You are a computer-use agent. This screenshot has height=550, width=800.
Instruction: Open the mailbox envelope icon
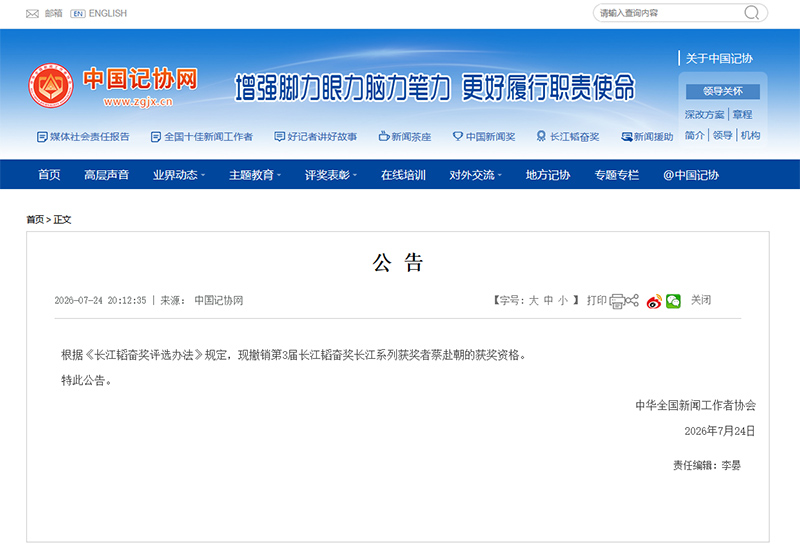click(32, 14)
